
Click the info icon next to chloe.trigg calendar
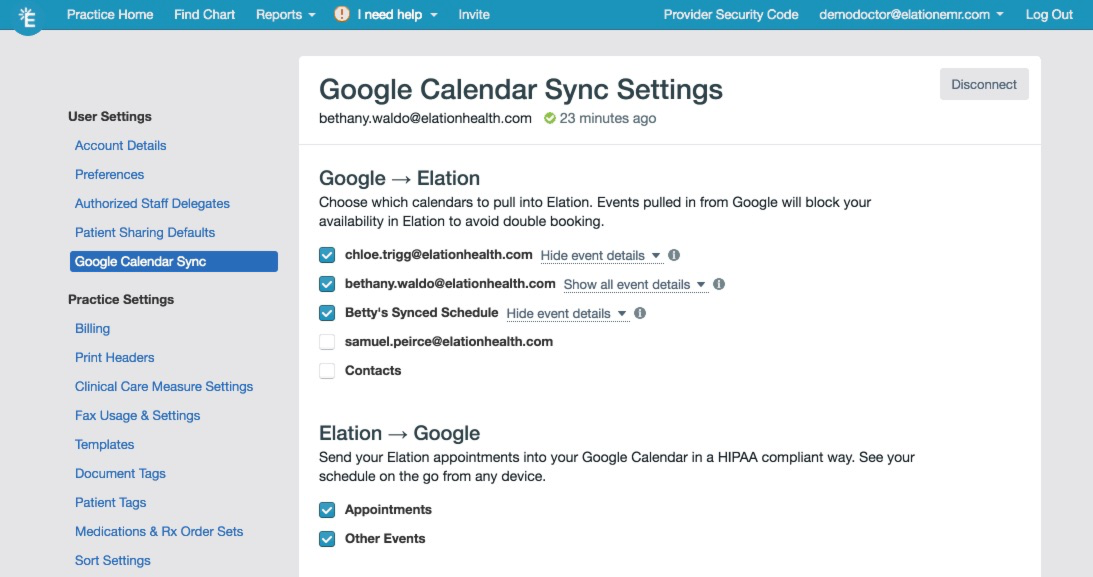point(674,255)
